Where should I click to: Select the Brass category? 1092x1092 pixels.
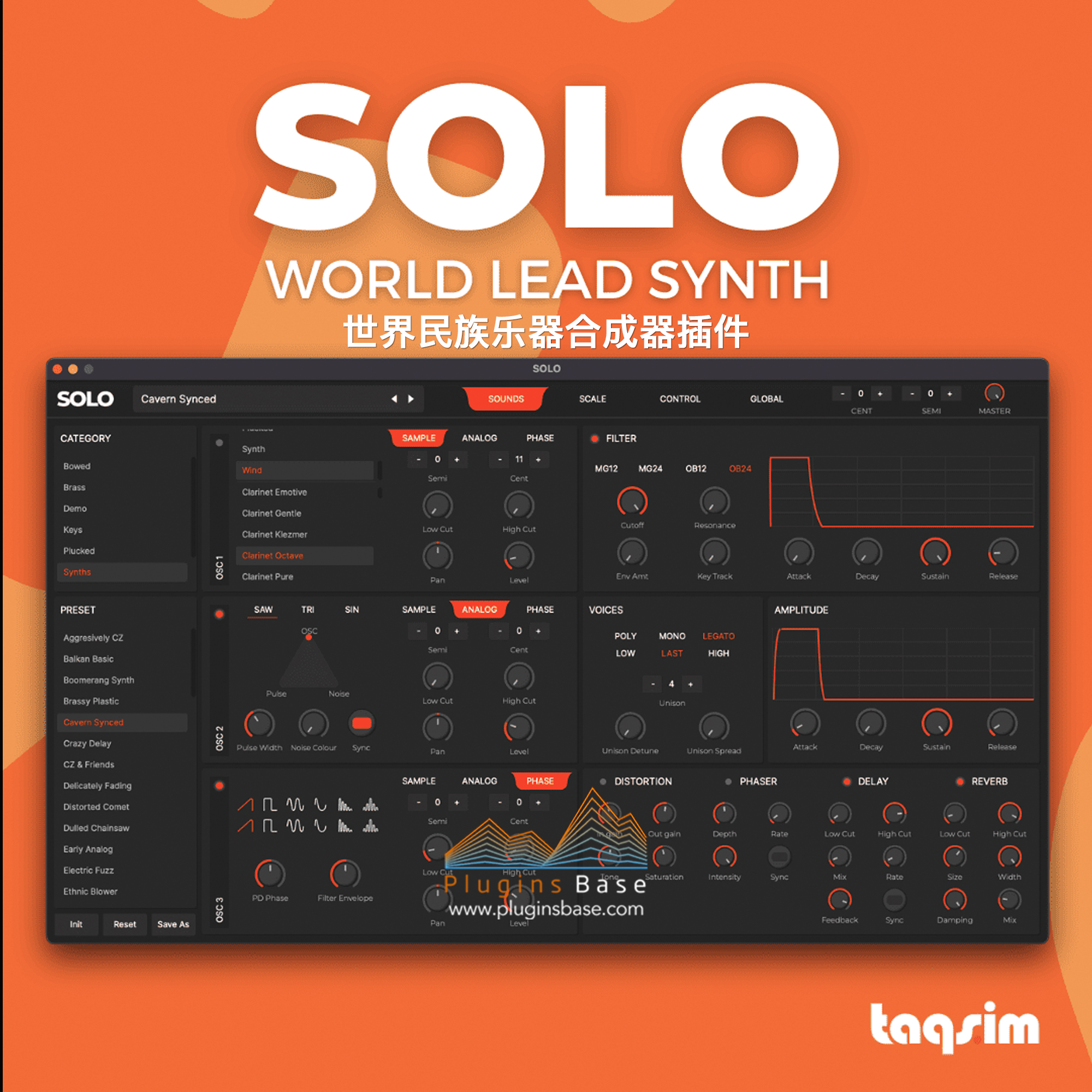[x=122, y=487]
